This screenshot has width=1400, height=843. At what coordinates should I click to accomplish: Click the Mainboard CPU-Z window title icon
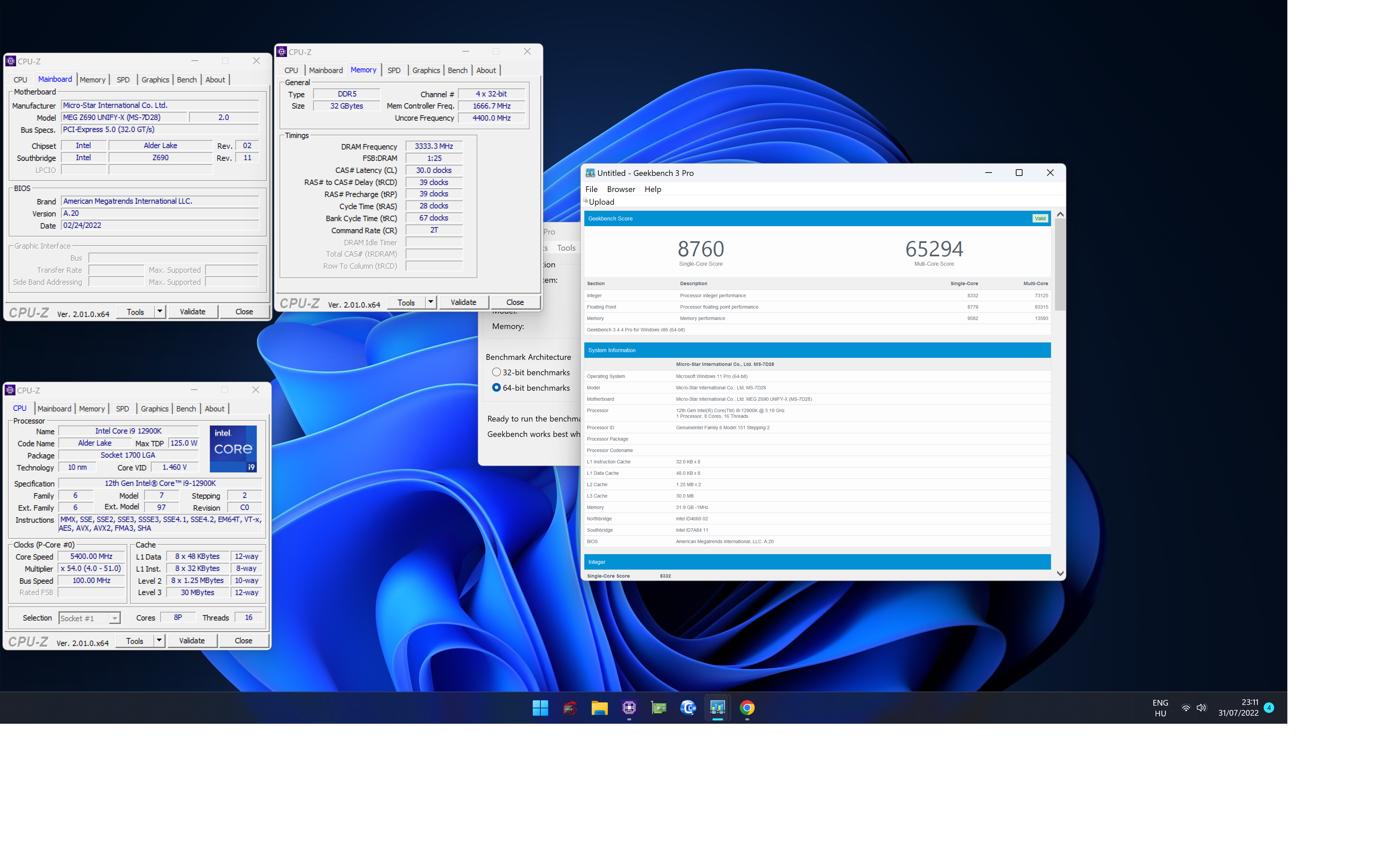[x=10, y=61]
